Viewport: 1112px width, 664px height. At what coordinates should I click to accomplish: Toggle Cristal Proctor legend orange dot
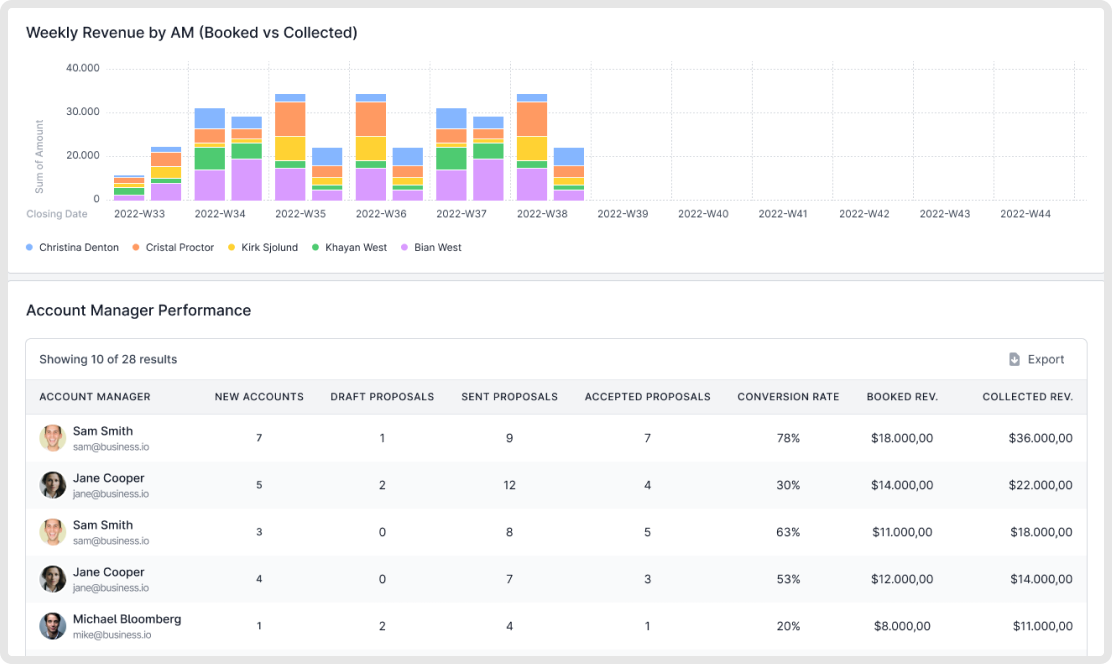(x=135, y=248)
